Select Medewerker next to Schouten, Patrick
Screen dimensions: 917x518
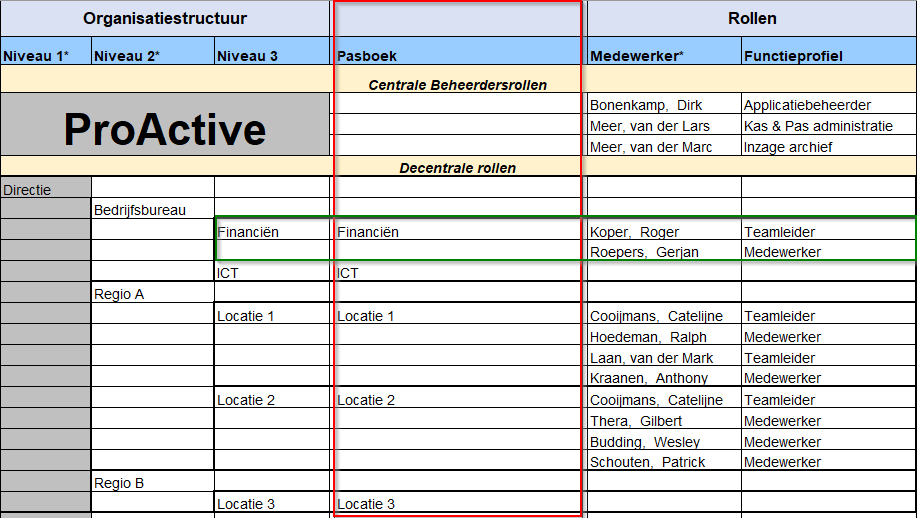pyautogui.click(x=829, y=460)
